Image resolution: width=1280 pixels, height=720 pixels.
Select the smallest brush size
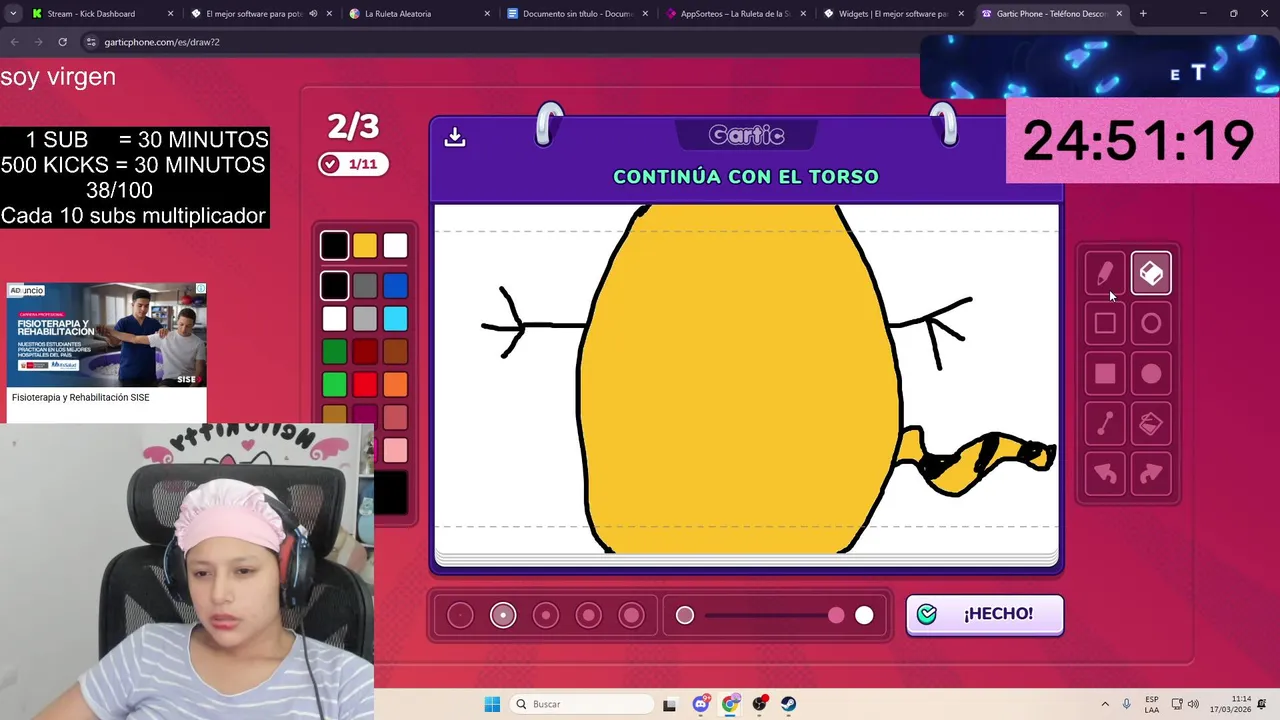coord(460,615)
